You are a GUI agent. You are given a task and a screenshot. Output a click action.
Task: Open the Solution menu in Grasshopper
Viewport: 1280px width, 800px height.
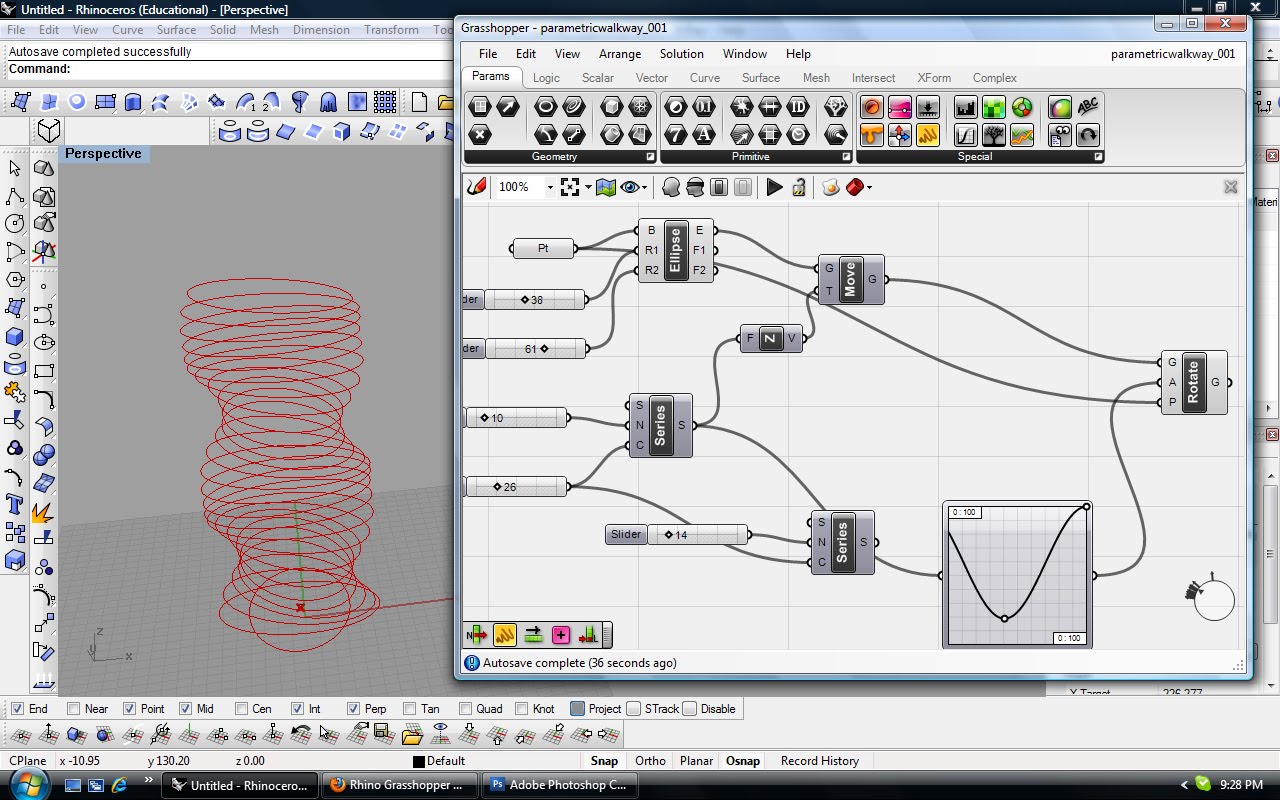coord(681,53)
